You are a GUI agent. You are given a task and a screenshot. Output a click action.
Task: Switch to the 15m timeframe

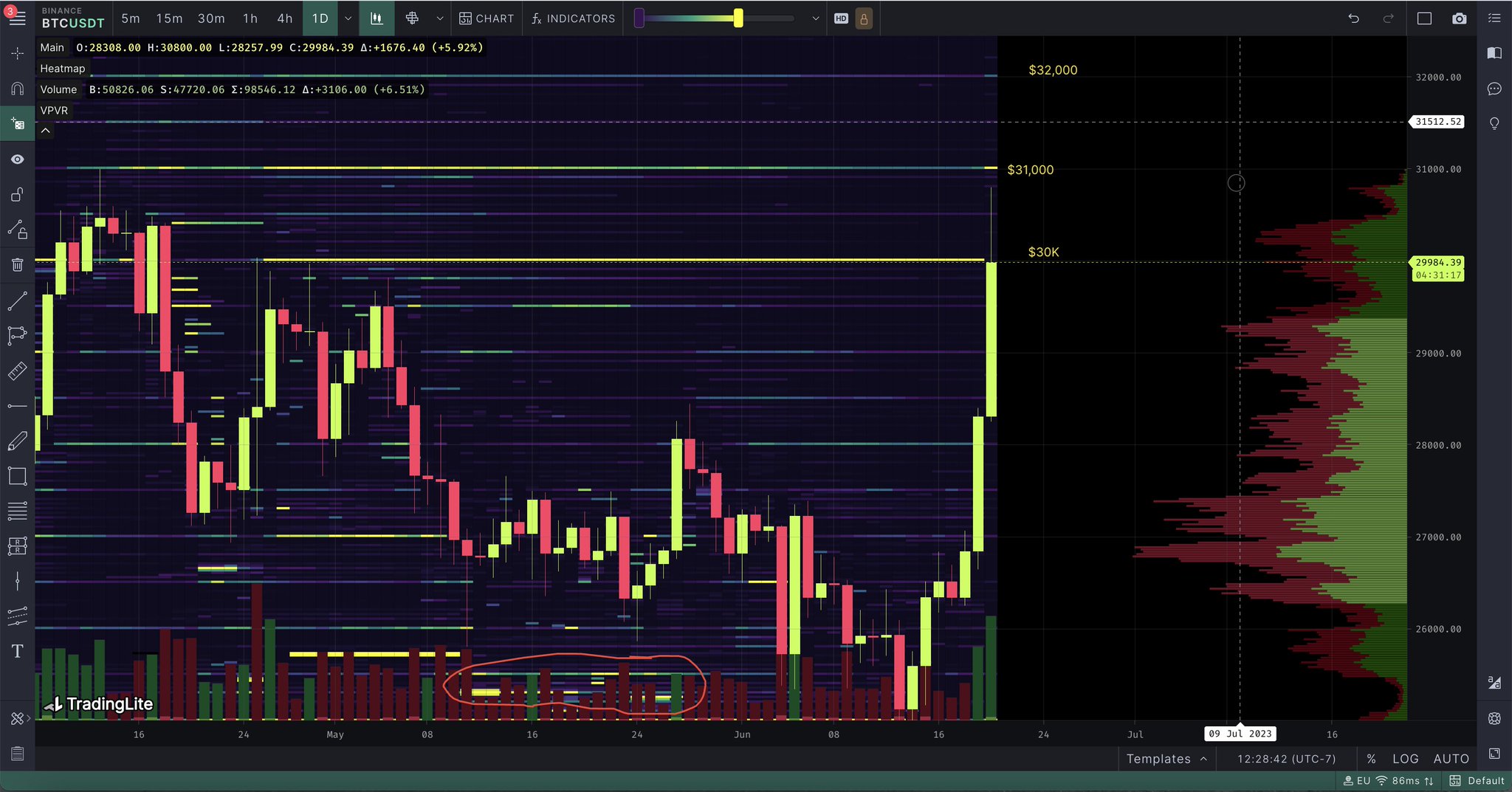169,18
